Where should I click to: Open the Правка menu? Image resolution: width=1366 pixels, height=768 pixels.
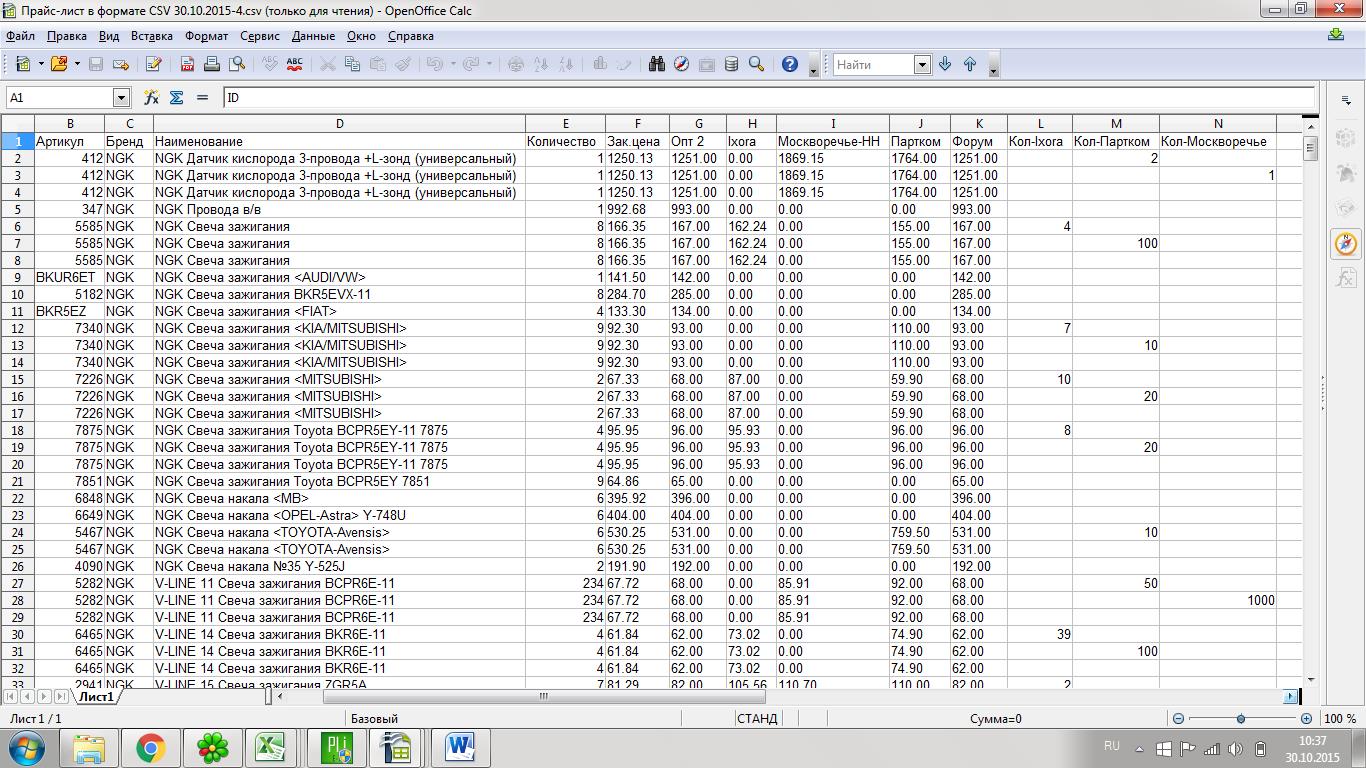click(x=67, y=35)
